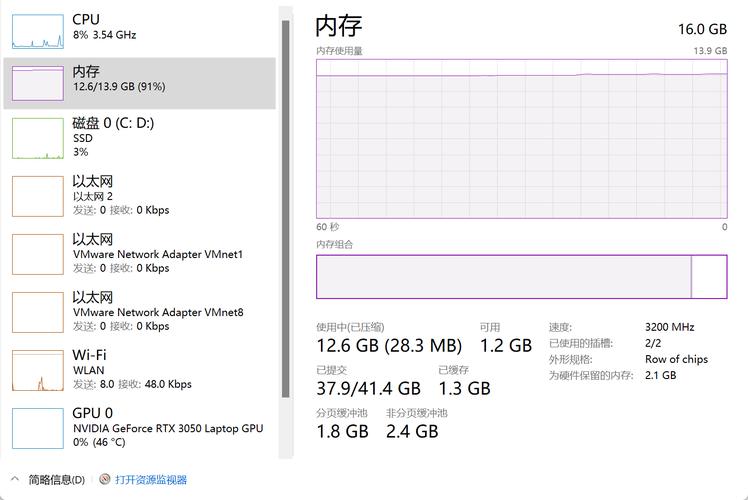
Task: Click the 内存 usage thumbnail graph
Action: (37, 82)
